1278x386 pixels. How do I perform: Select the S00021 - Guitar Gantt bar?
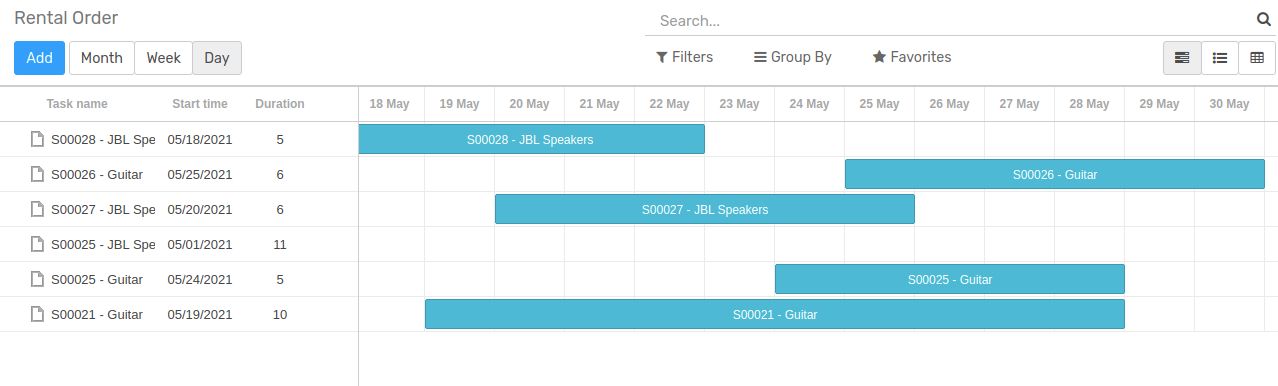tap(775, 314)
